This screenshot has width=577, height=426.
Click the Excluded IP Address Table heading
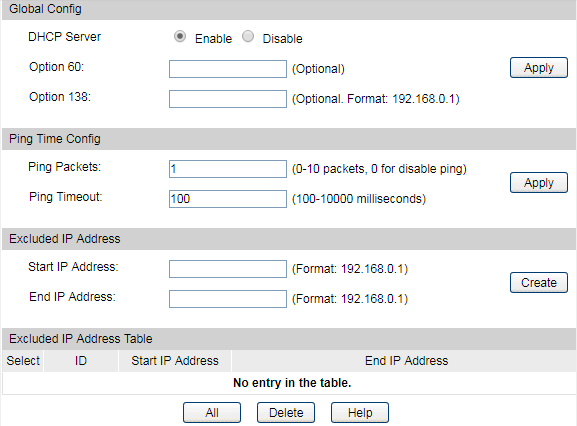pos(81,339)
